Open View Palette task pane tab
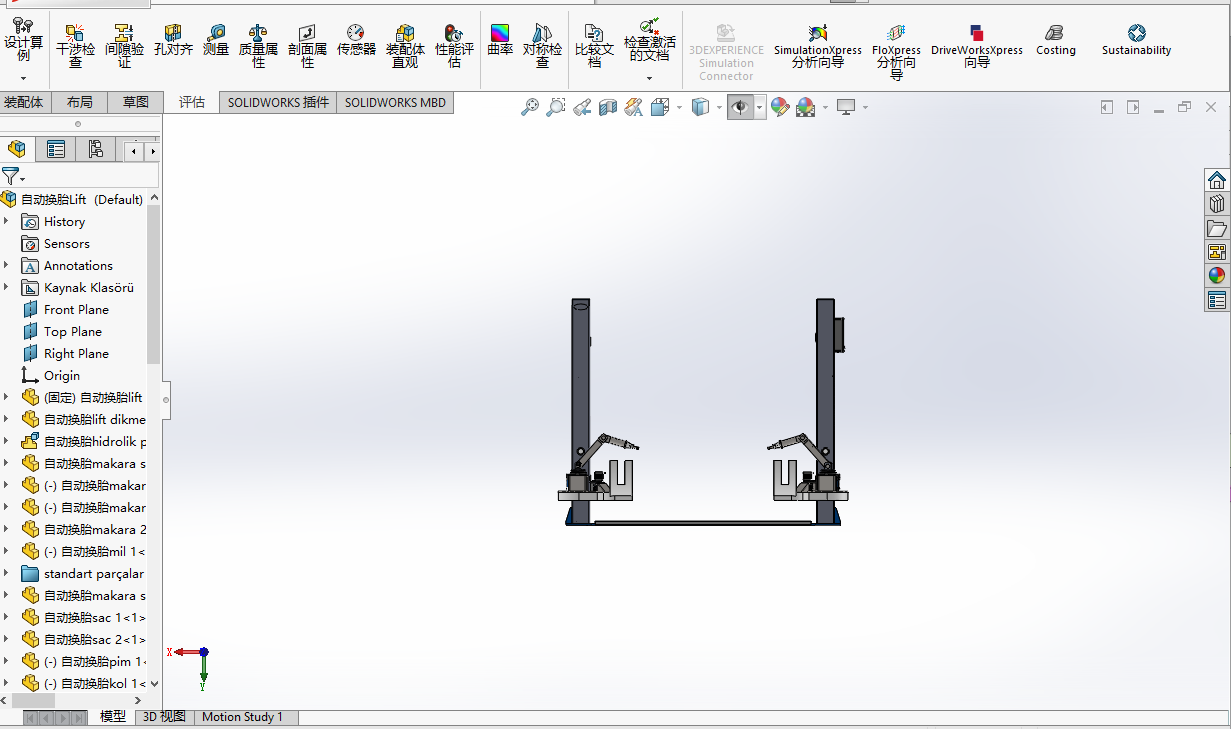 click(x=1216, y=252)
